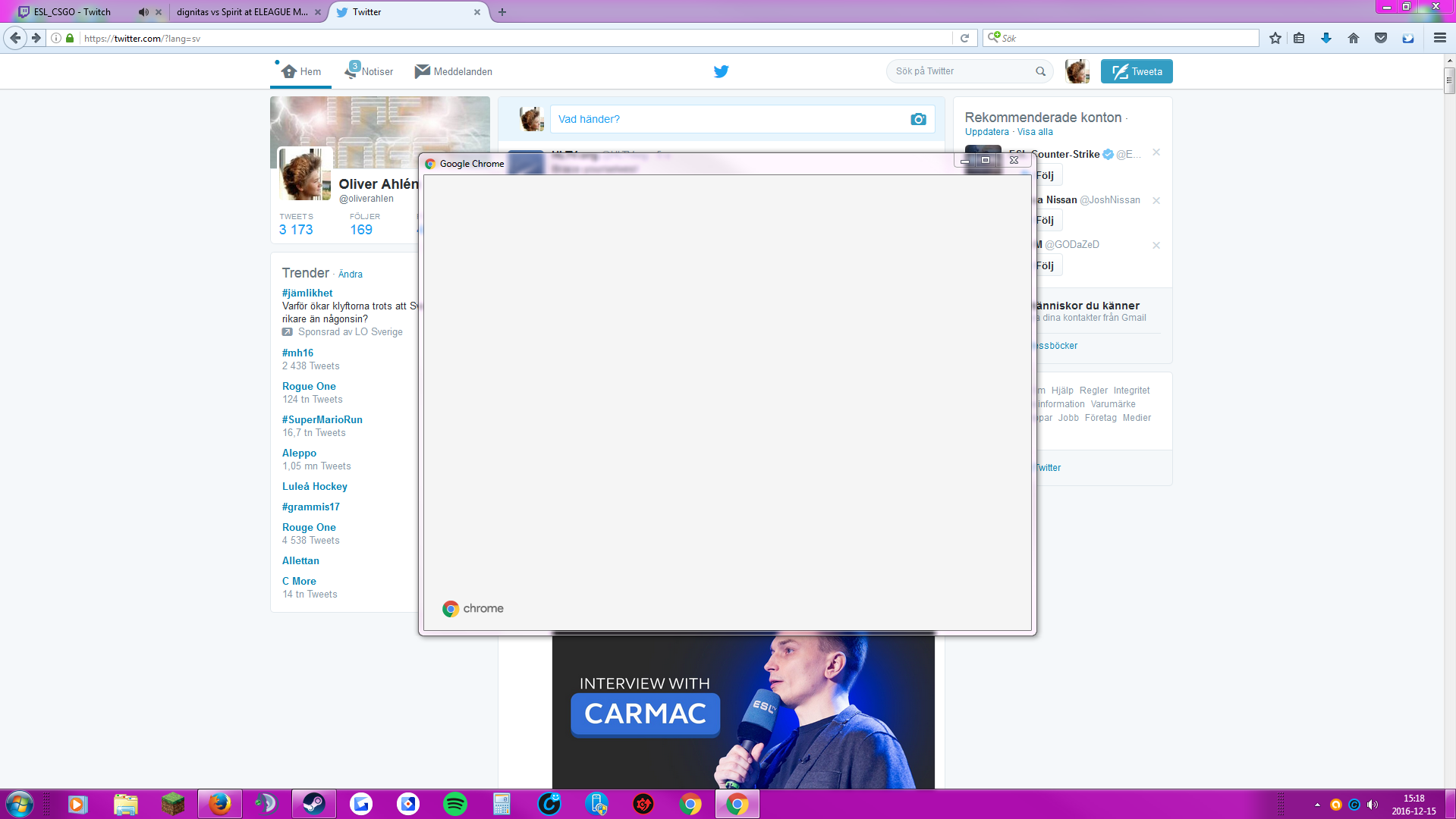This screenshot has width=1456, height=819.
Task: Open C More trend
Action: coord(299,581)
